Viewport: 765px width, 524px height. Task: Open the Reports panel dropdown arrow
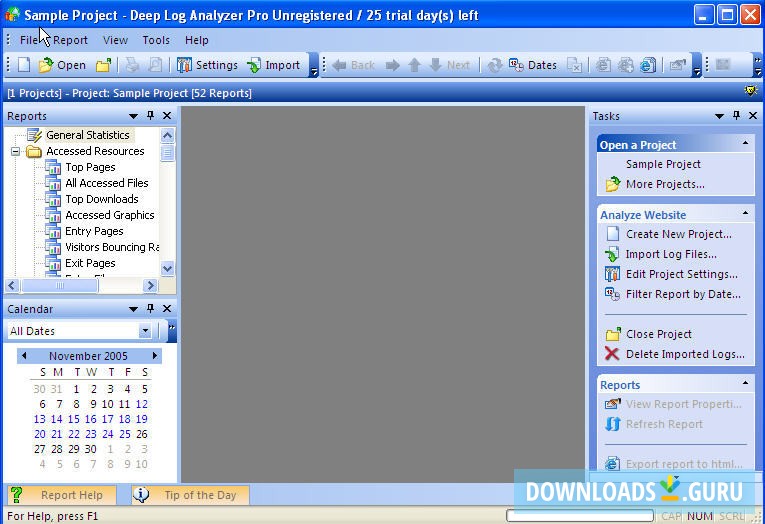[133, 116]
